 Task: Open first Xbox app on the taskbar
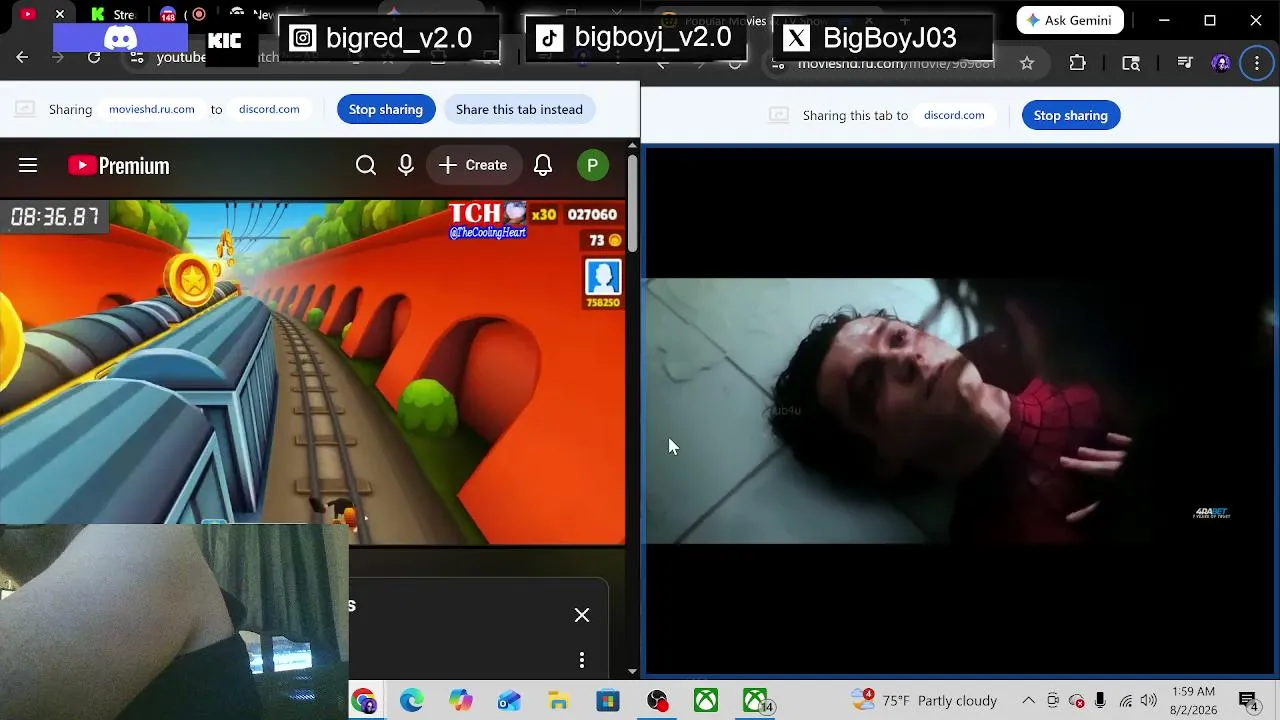pyautogui.click(x=706, y=701)
